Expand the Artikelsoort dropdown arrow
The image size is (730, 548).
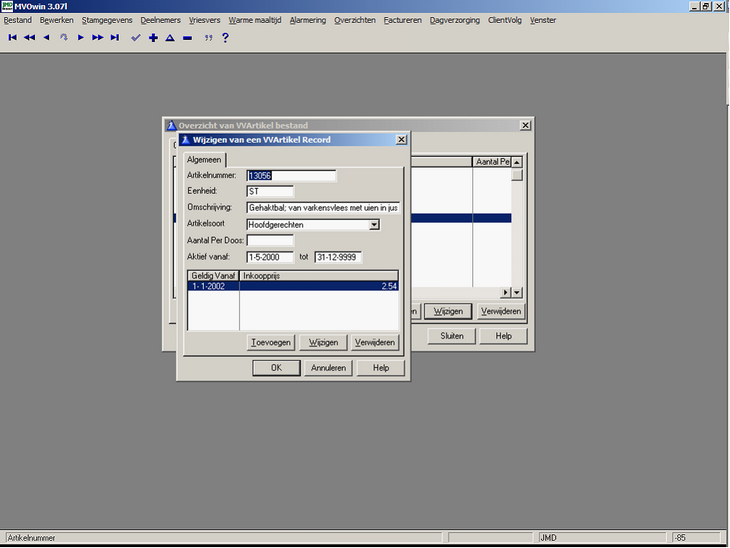click(374, 225)
